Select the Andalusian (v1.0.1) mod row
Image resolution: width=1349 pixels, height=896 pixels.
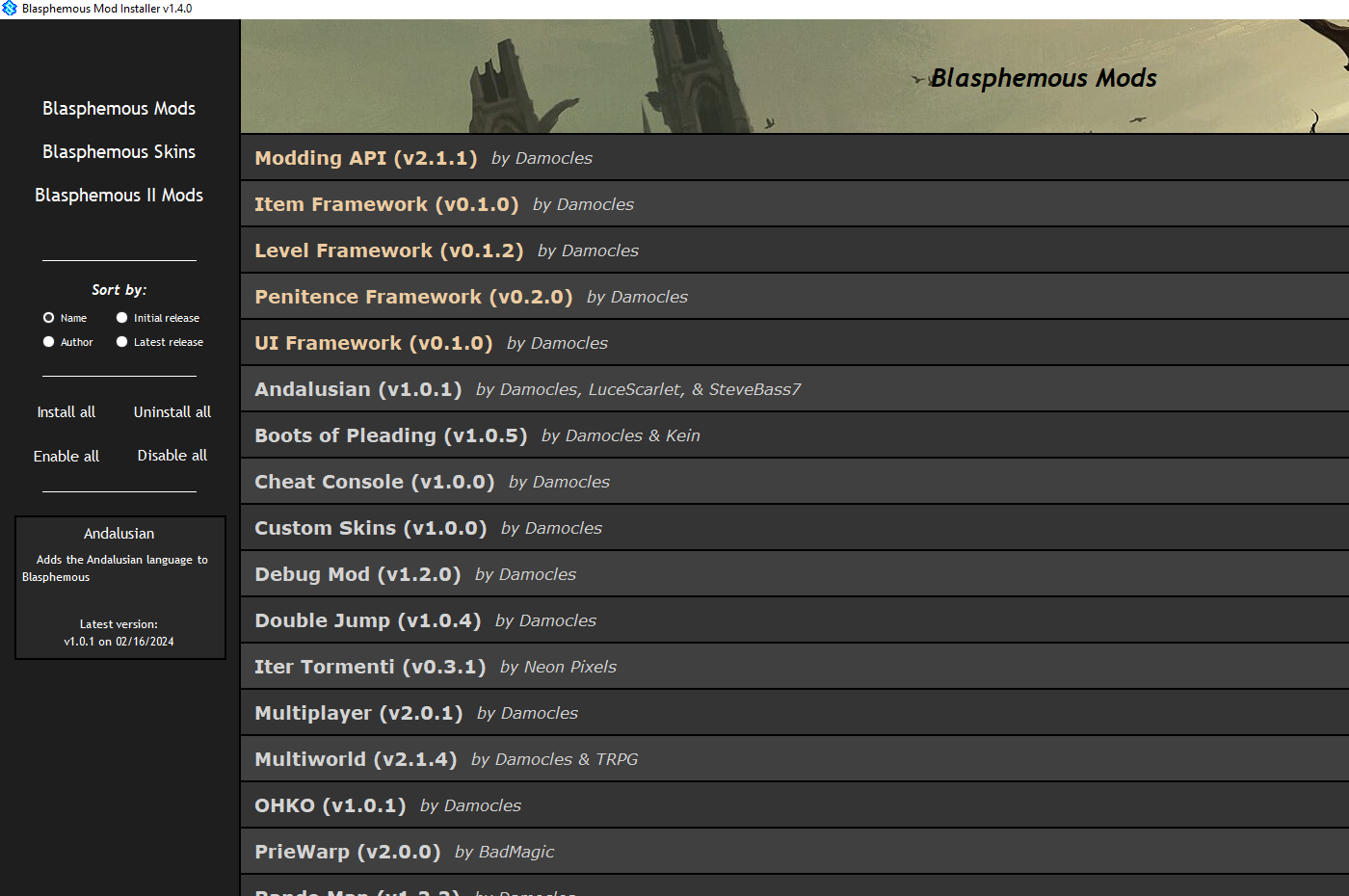point(357,389)
